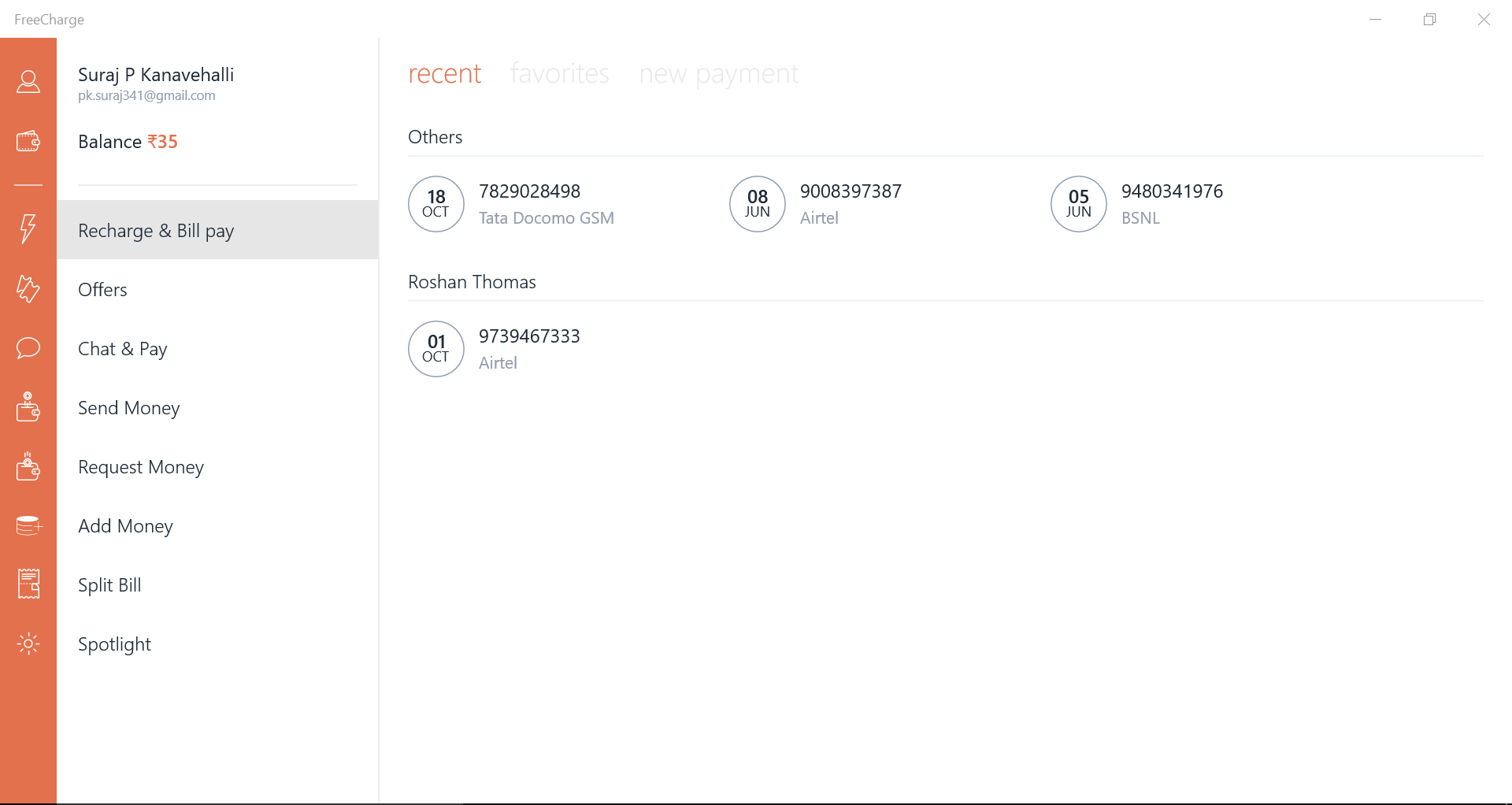Click the 18 OCT date circle
Image resolution: width=1512 pixels, height=805 pixels.
[x=436, y=204]
